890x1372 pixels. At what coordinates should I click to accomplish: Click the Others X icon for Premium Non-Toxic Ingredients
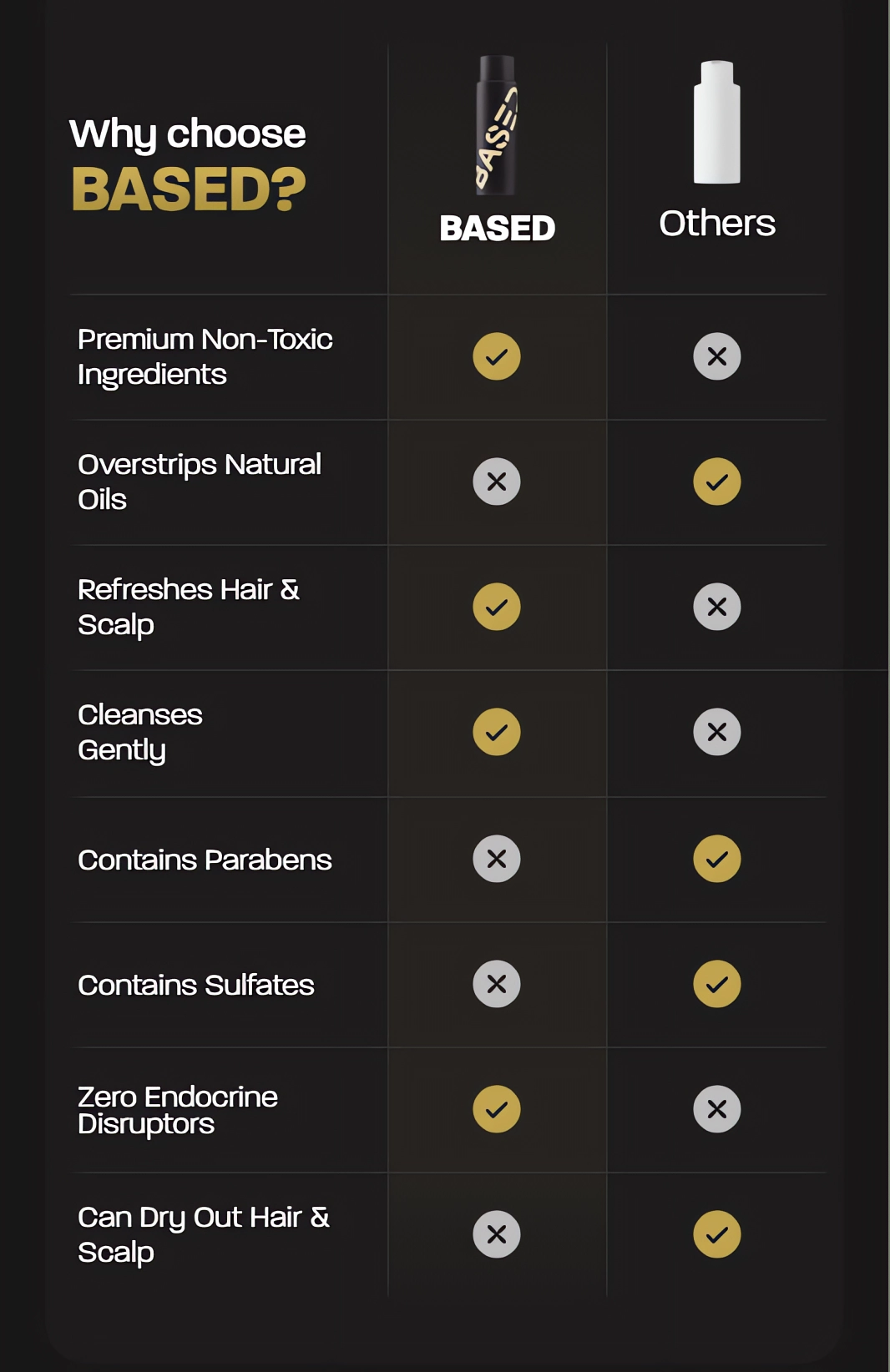[717, 356]
